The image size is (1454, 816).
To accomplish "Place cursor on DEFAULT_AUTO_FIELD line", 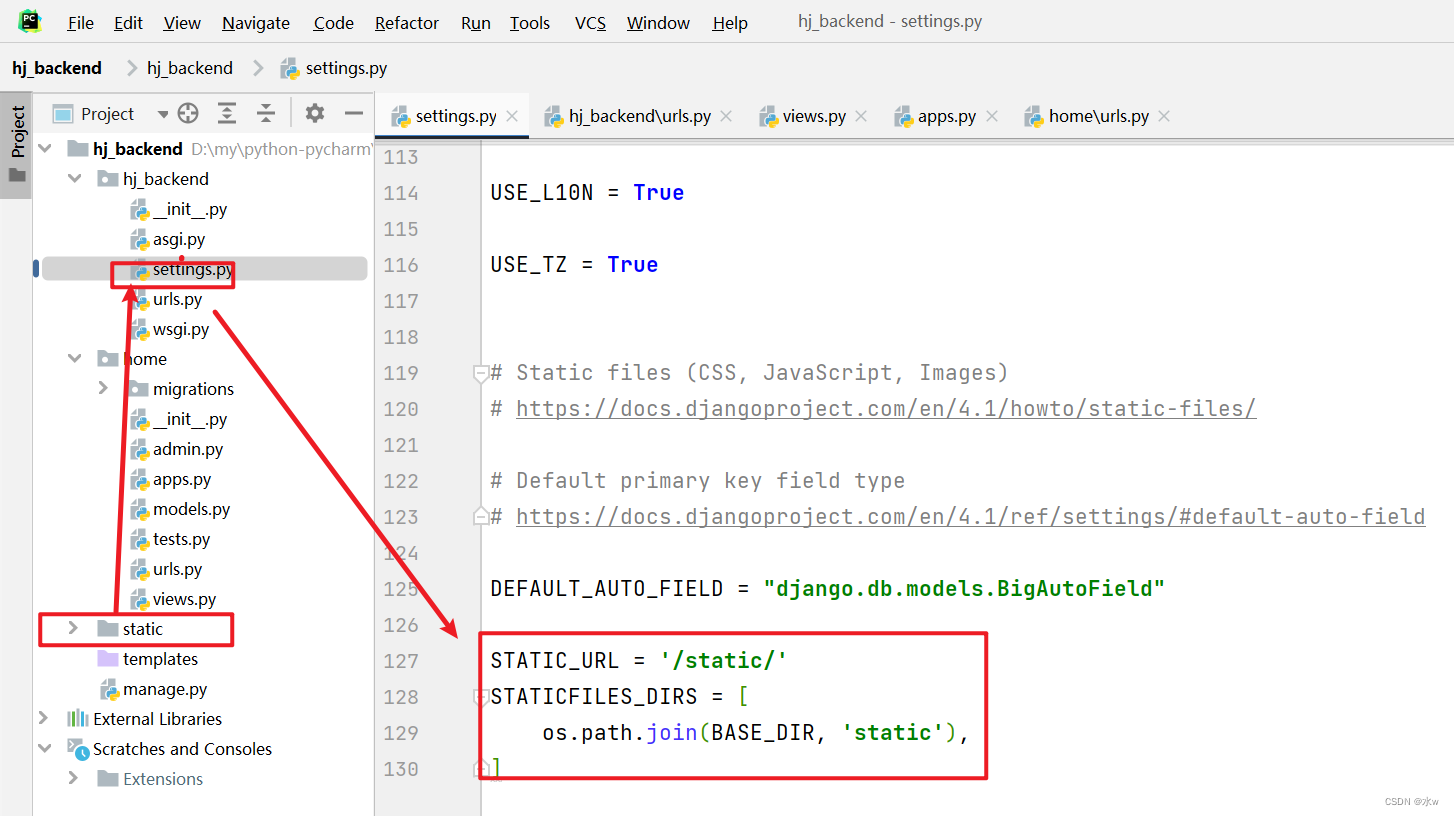I will click(x=828, y=589).
